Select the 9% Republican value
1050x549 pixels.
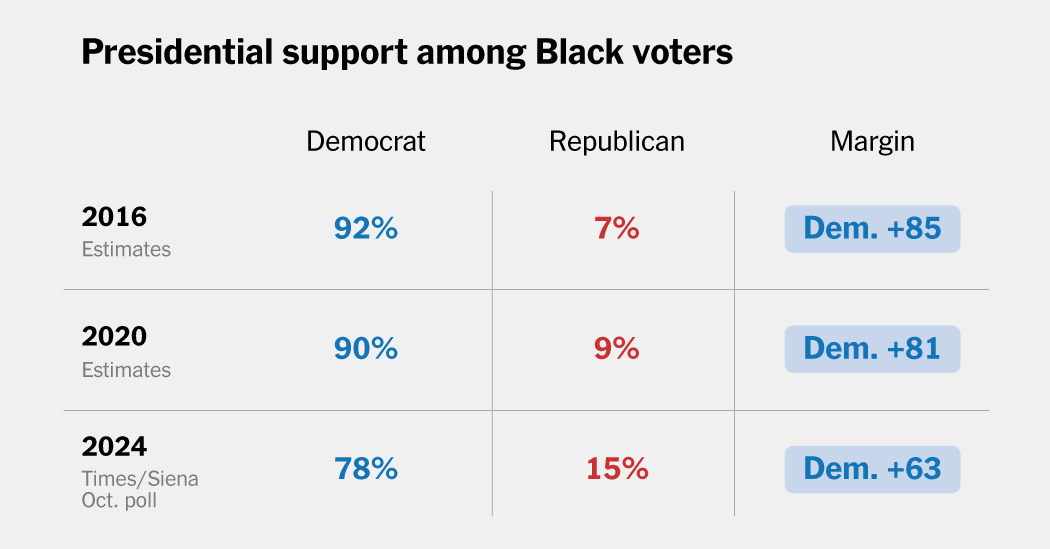point(617,349)
